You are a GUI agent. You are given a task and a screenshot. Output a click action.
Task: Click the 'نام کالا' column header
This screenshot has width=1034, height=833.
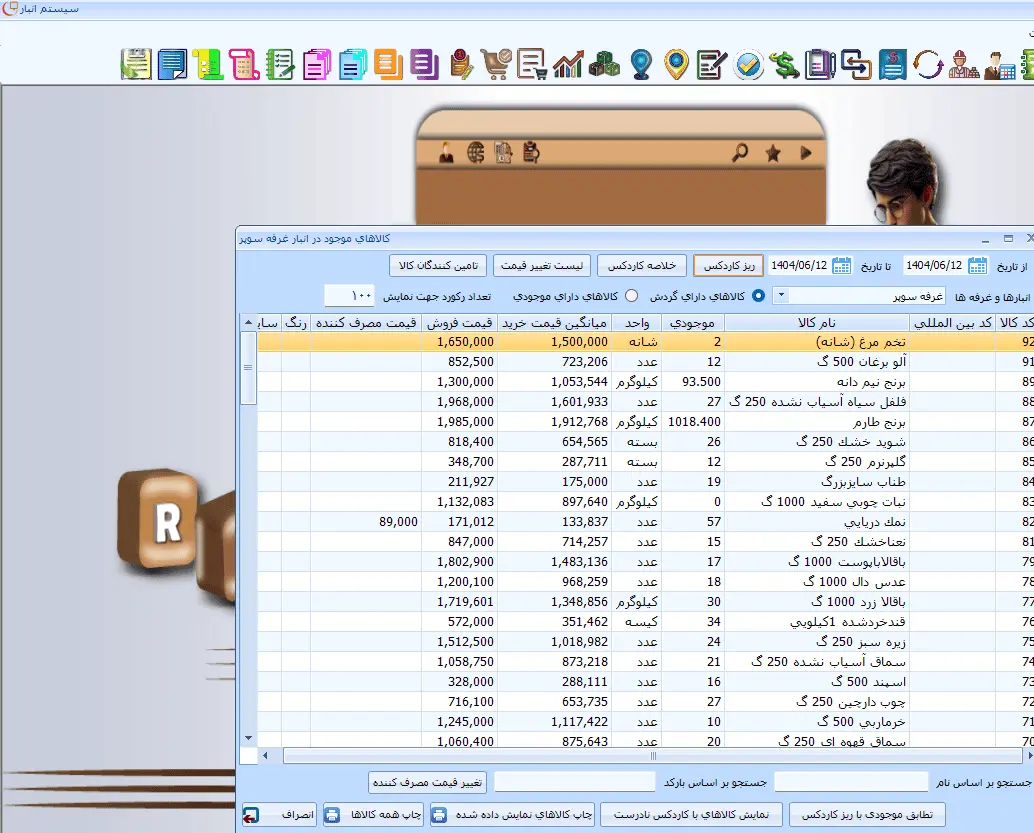click(816, 323)
